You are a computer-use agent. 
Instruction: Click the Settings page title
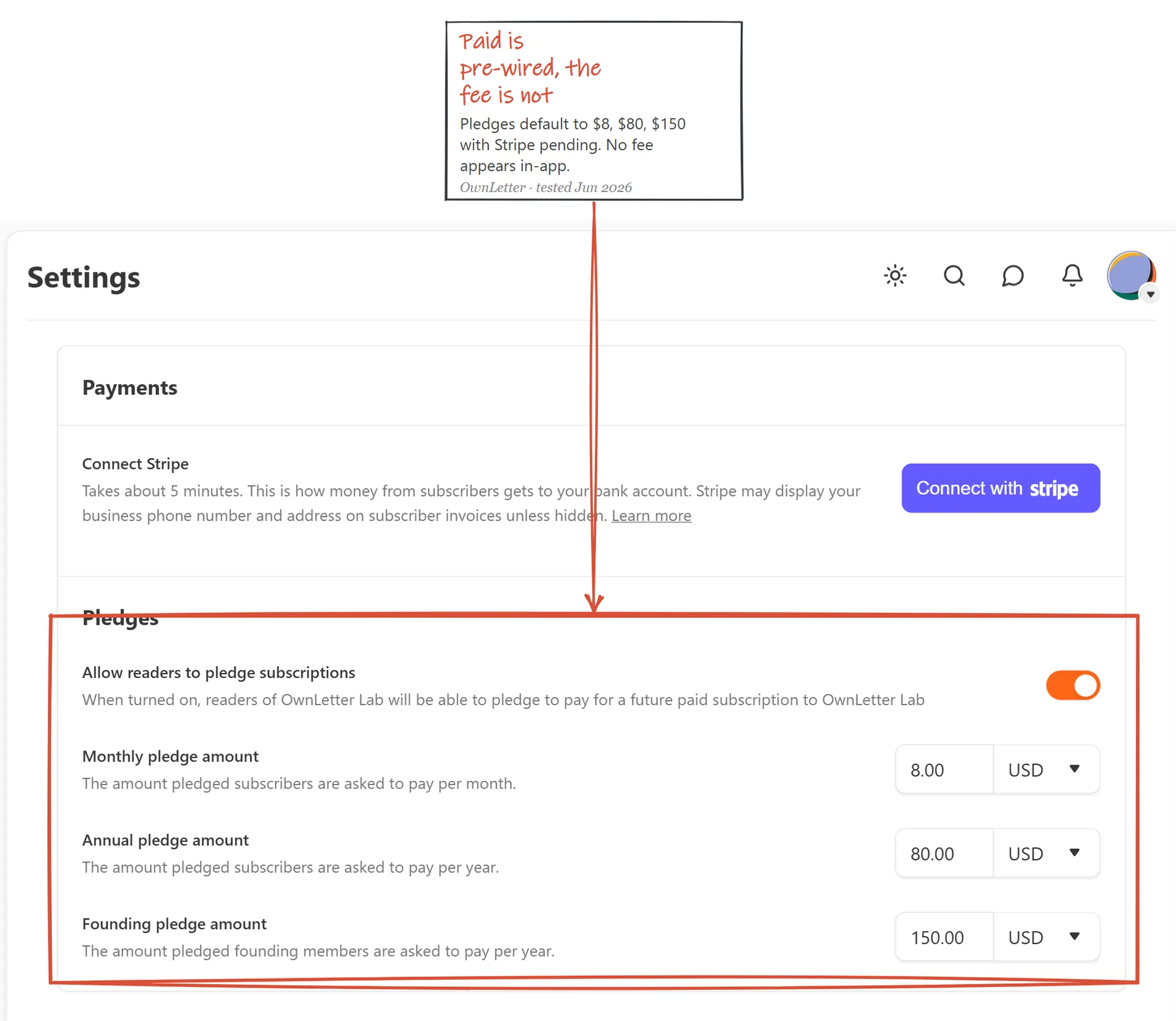coord(84,277)
